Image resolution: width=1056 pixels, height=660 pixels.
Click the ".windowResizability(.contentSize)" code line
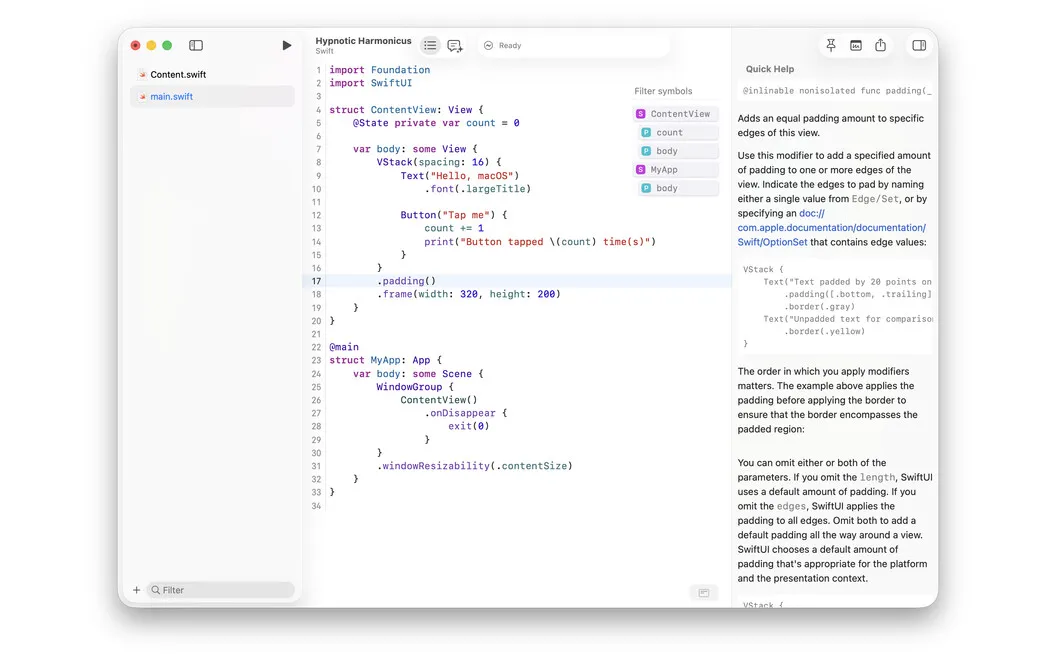point(475,466)
